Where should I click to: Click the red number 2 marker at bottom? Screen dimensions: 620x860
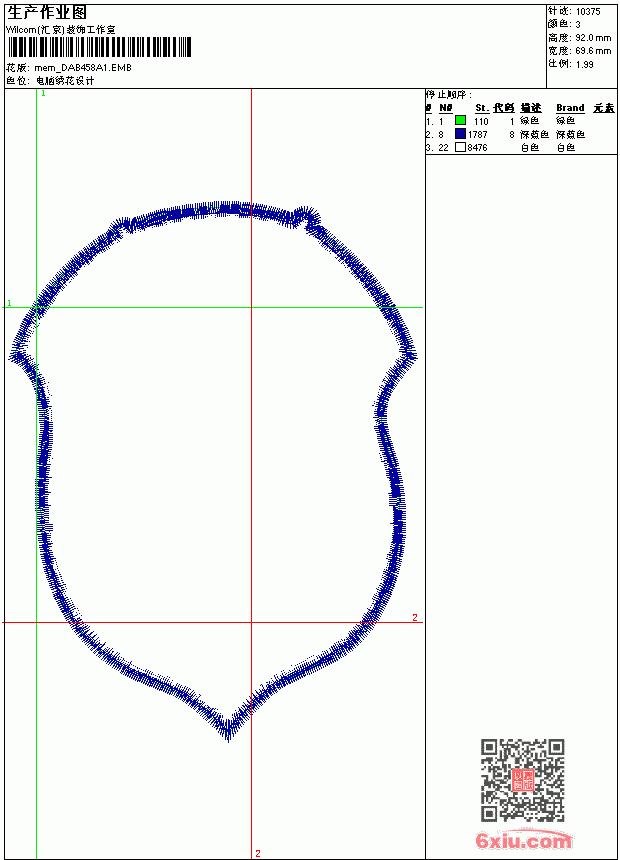258,853
